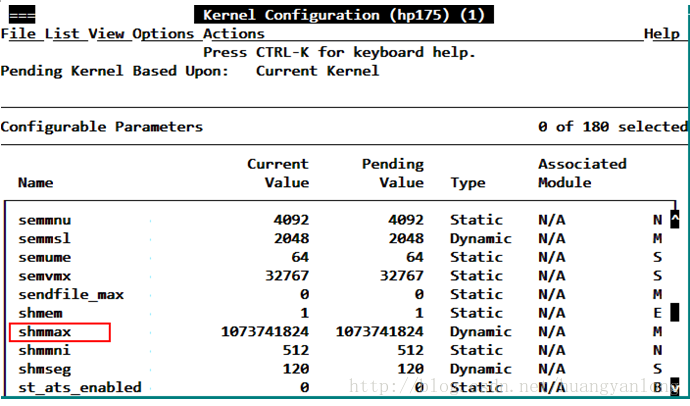Image resolution: width=690 pixels, height=406 pixels.
Task: Click semmsl current value 2048
Action: tap(291, 238)
